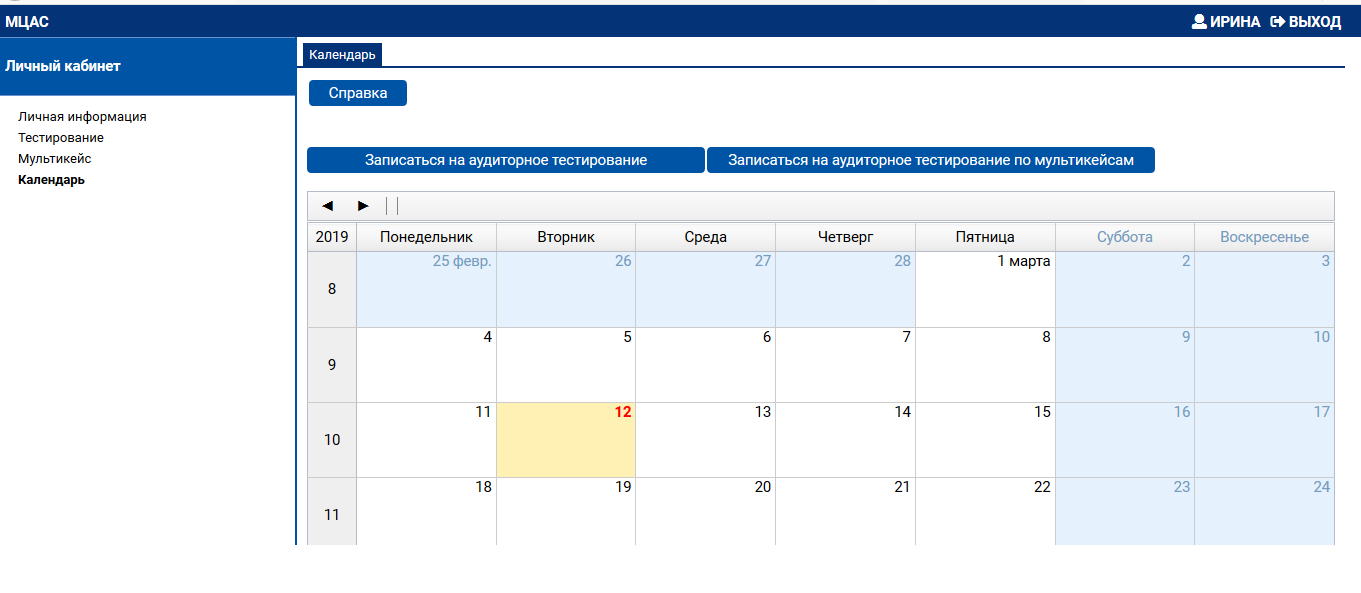The height and width of the screenshot is (593, 1361).
Task: Select the highlighted day 12 cell
Action: [566, 440]
